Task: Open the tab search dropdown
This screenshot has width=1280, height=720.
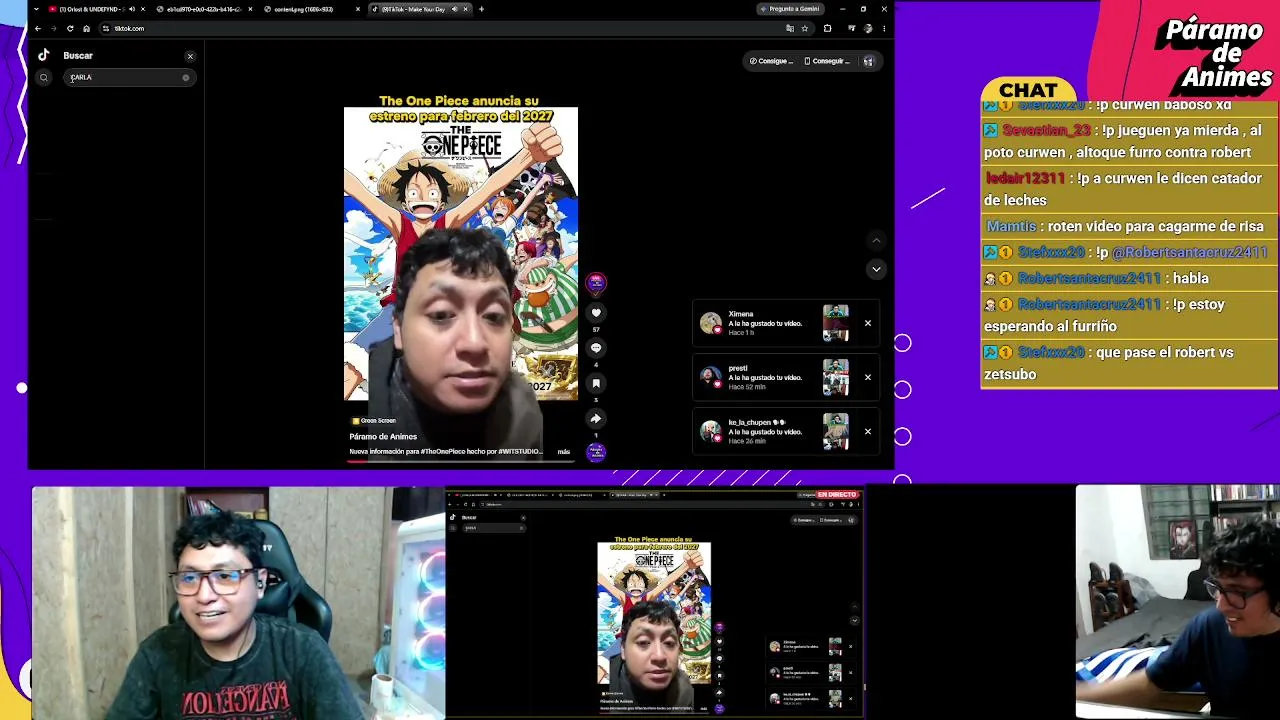Action: (x=37, y=9)
